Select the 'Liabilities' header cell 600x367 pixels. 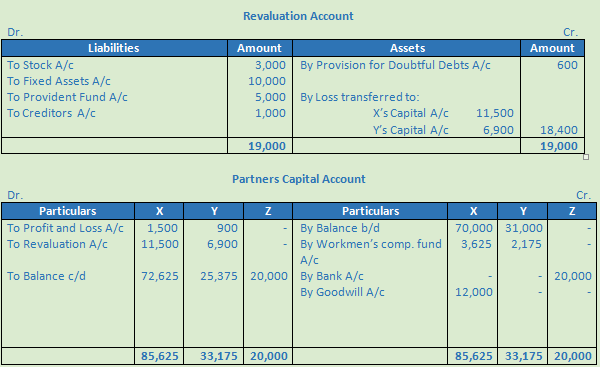point(114,48)
